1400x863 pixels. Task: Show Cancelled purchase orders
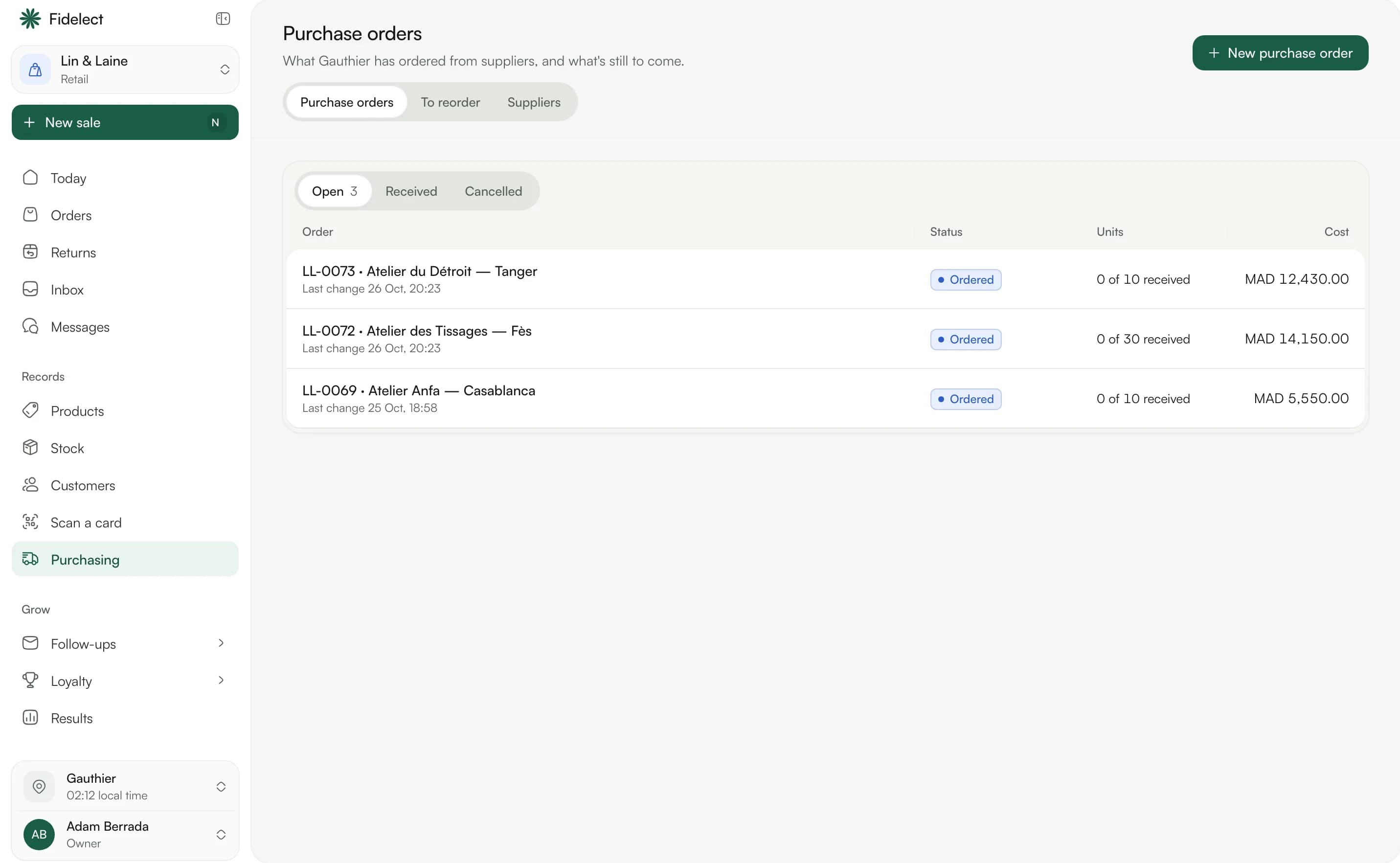click(493, 191)
